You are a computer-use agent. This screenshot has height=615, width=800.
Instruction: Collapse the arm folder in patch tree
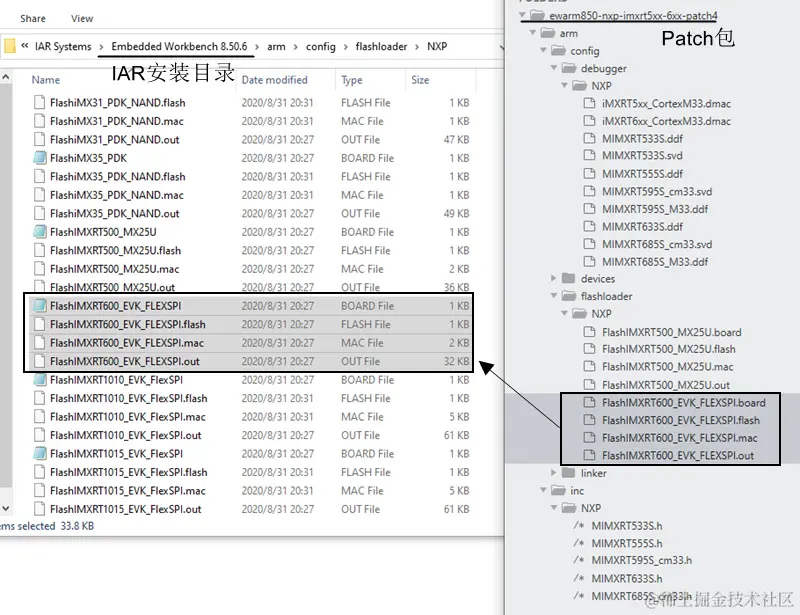(x=533, y=33)
